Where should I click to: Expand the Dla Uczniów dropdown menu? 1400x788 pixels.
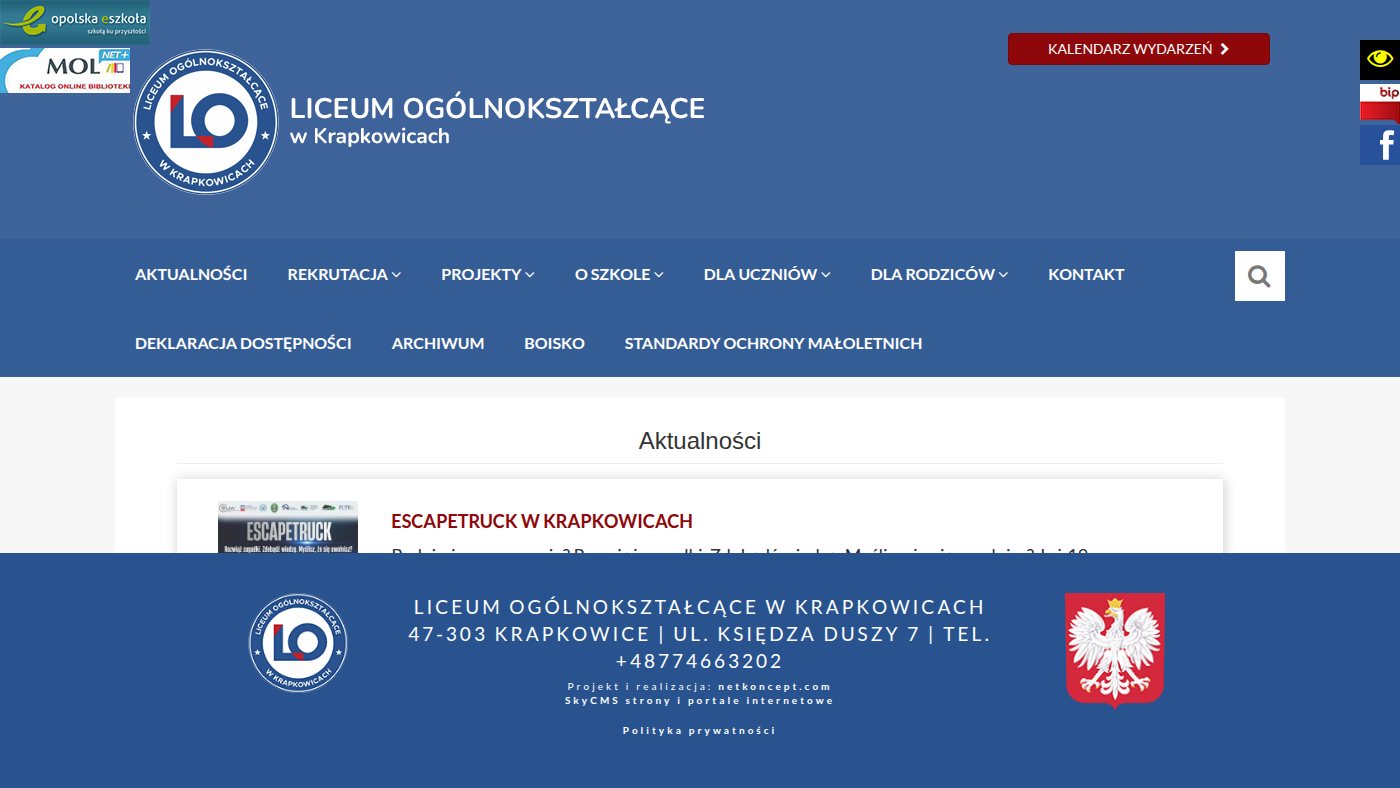(767, 274)
